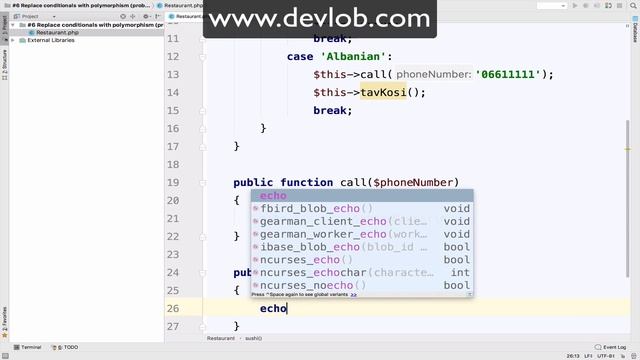Toggle code fold marker on line 12
640x360 pixels.
[202, 57]
